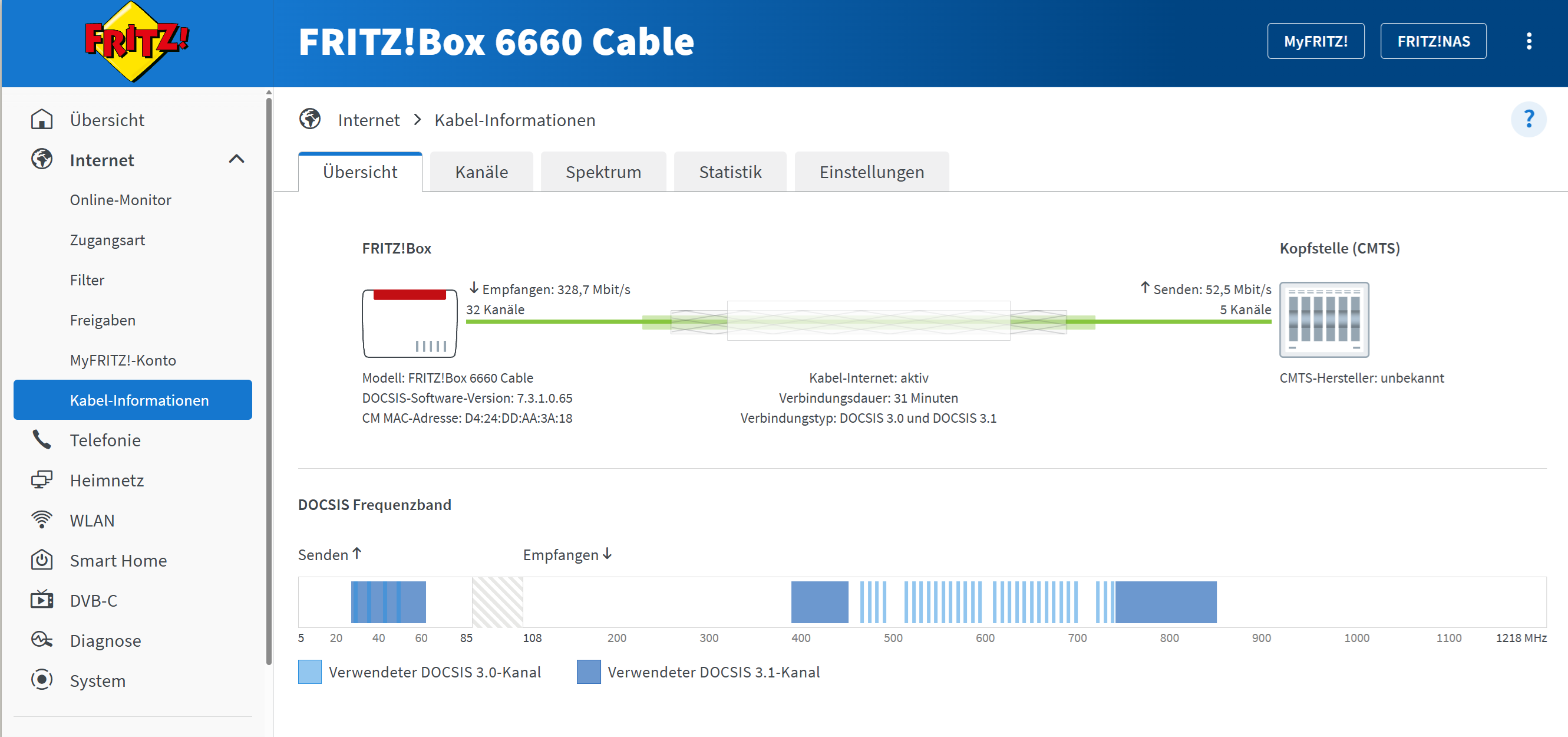The image size is (1568, 737).
Task: Open the DVB-C menu entry
Action: pos(94,601)
